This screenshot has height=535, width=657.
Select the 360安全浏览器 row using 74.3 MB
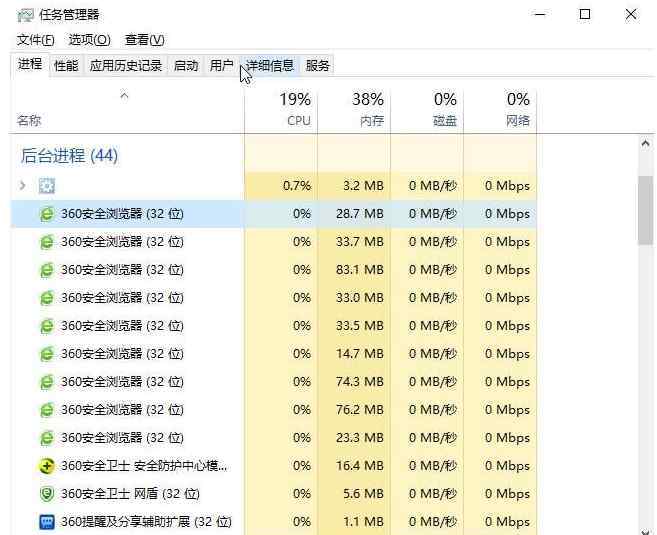[274, 382]
